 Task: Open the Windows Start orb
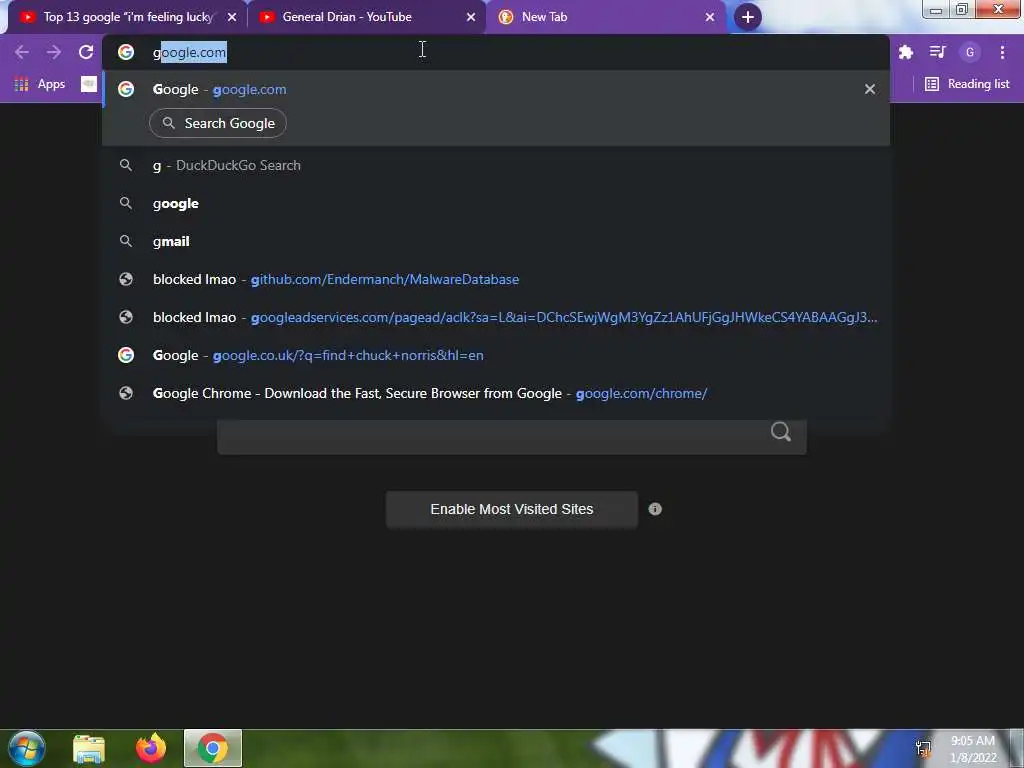click(x=27, y=748)
